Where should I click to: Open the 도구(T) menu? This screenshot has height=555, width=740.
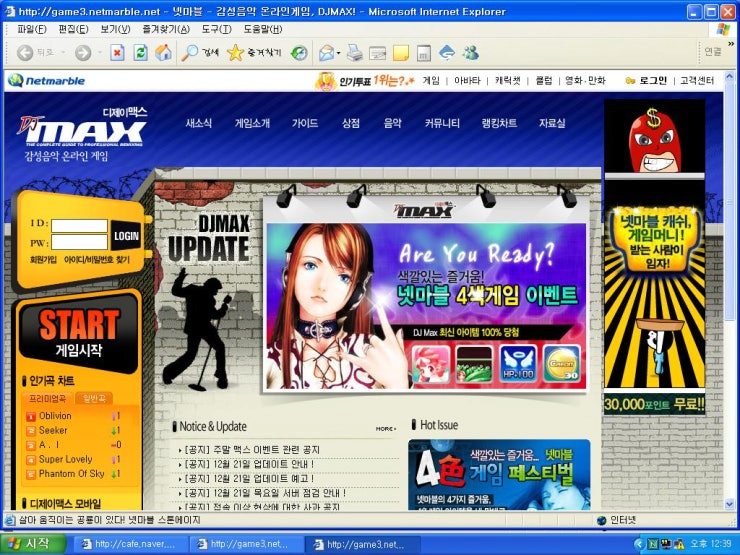(x=217, y=29)
